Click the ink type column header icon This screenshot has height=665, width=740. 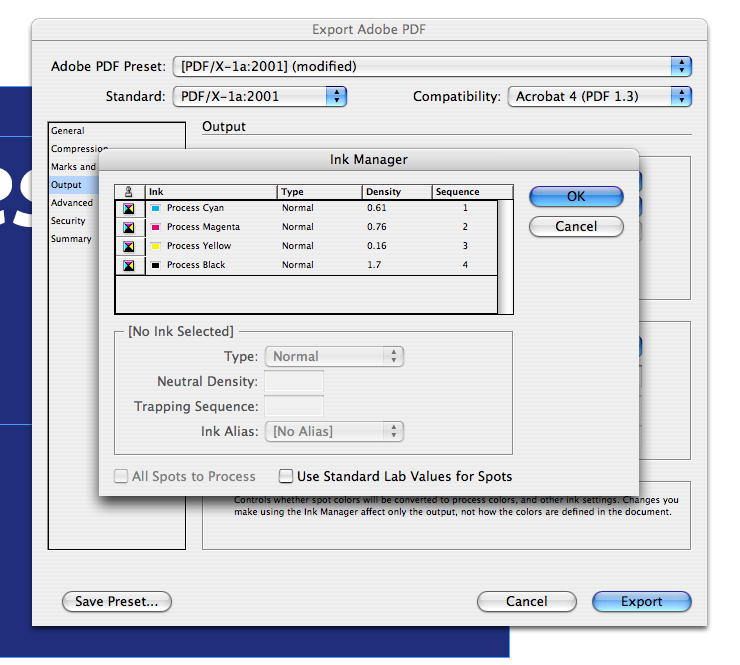coord(128,192)
